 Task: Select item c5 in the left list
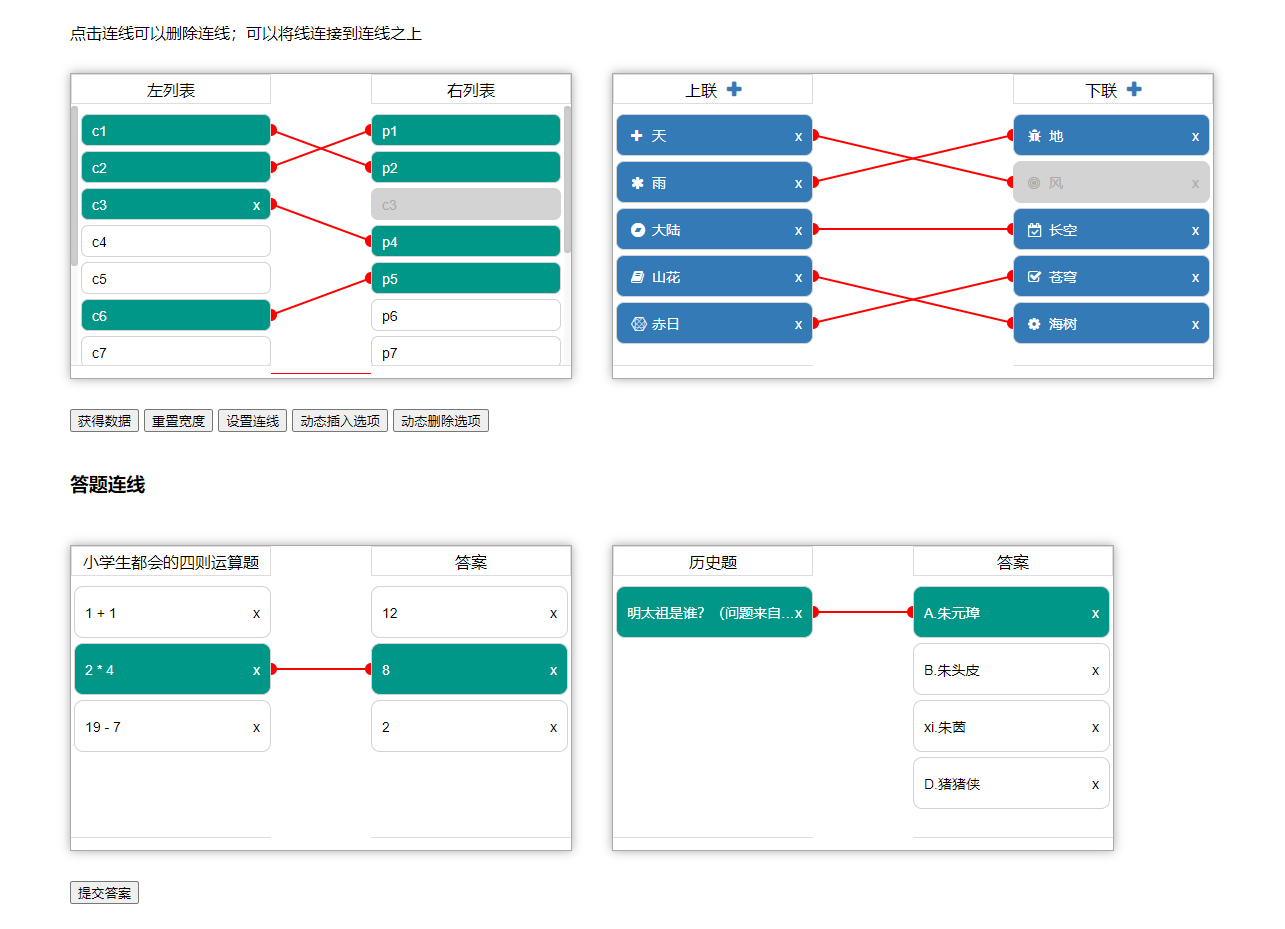(x=176, y=279)
